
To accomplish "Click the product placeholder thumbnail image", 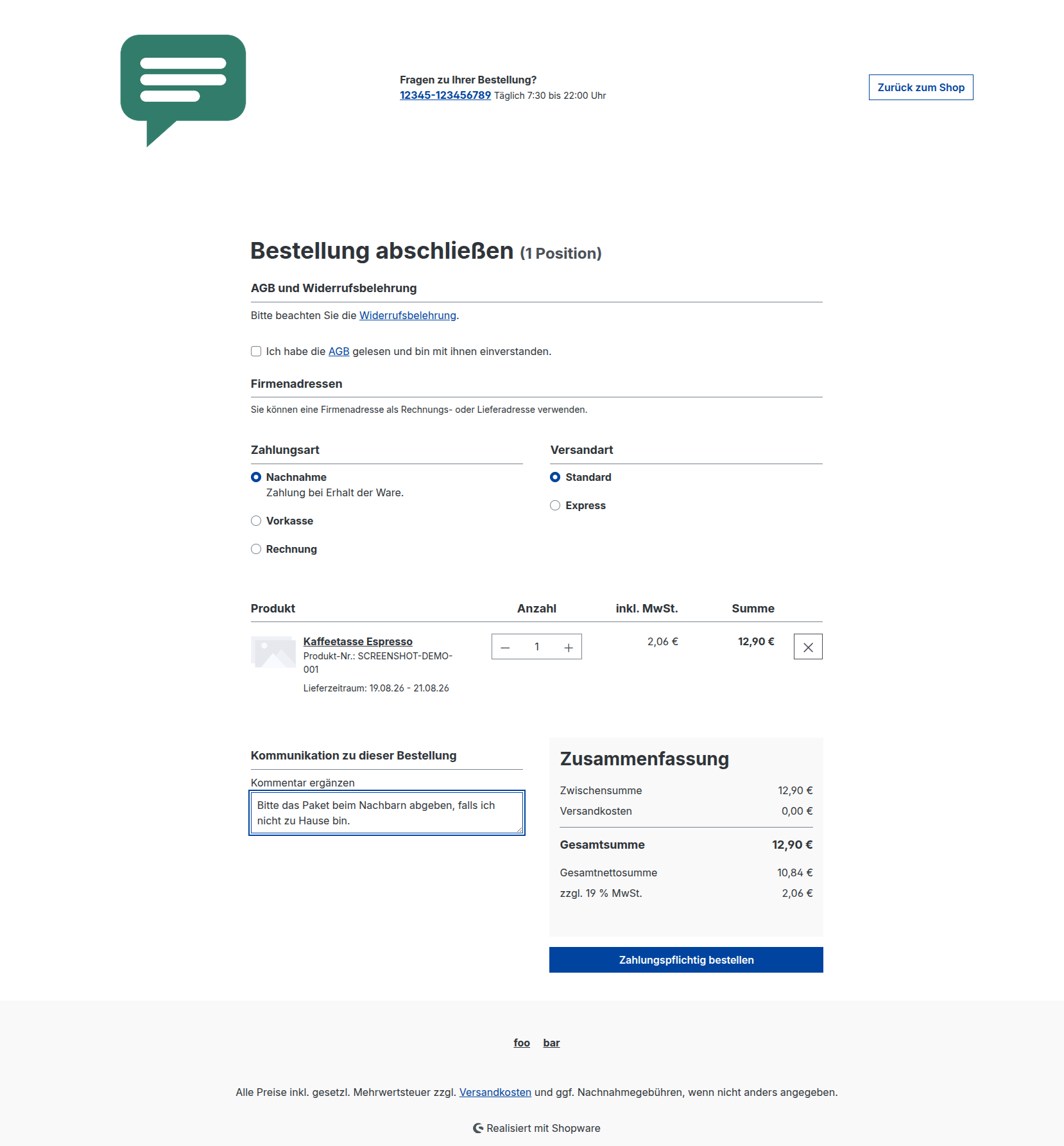I will [273, 652].
